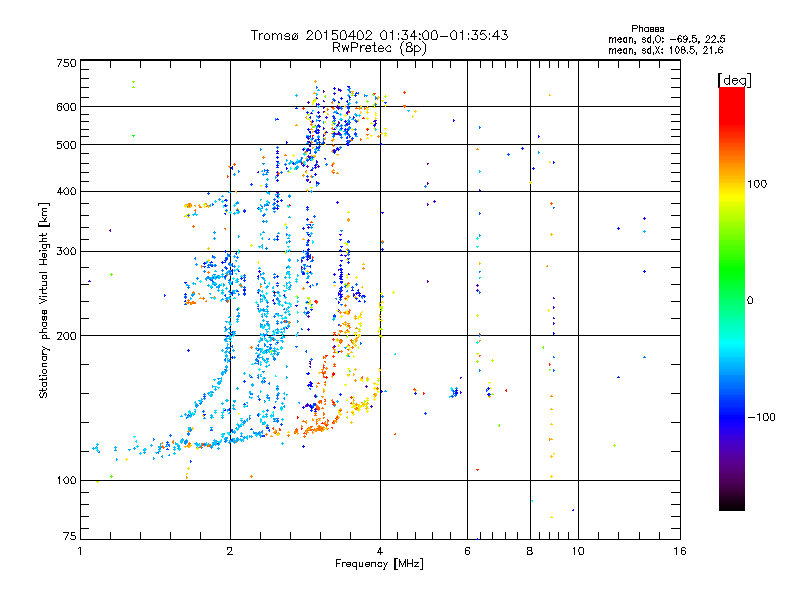Select the 'mean, sd,X: 108.5, 21.6' line

(666, 50)
